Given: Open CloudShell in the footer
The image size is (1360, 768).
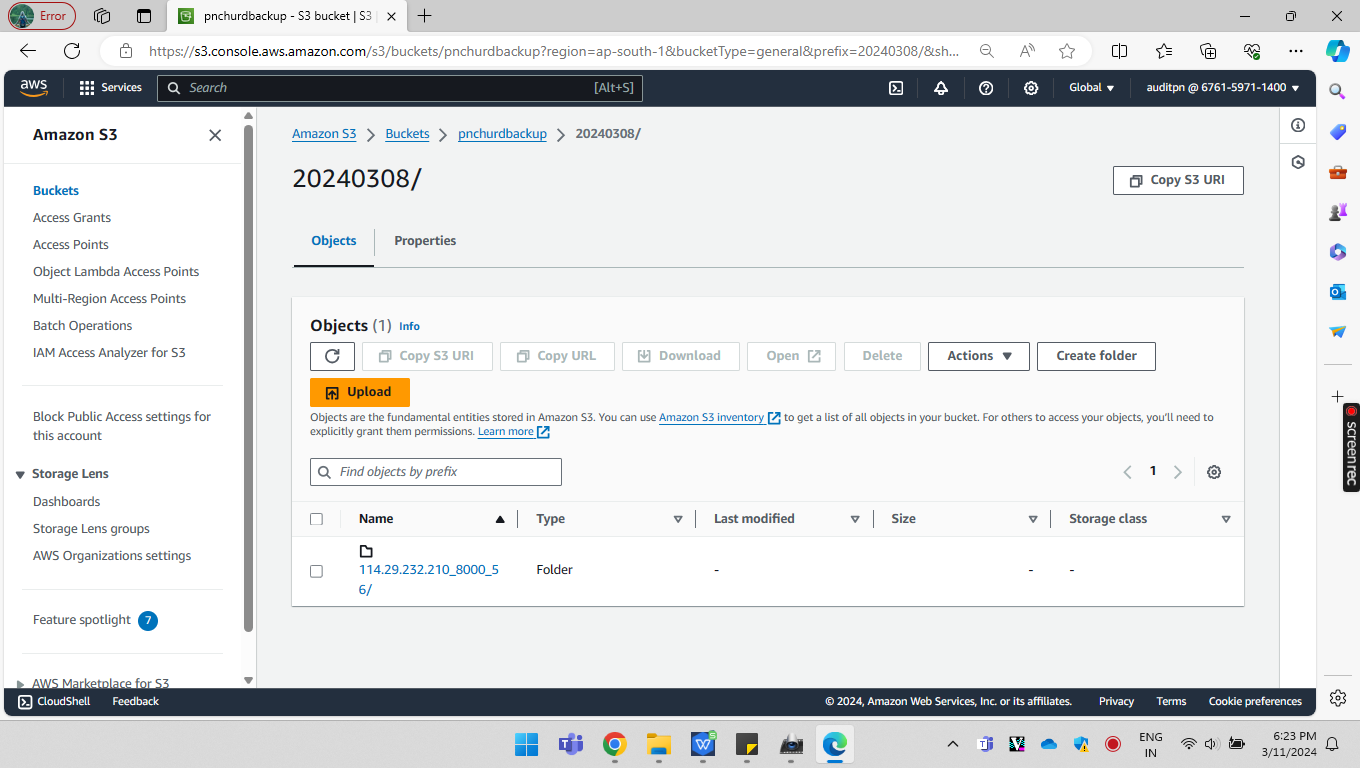Looking at the screenshot, I should 55,702.
